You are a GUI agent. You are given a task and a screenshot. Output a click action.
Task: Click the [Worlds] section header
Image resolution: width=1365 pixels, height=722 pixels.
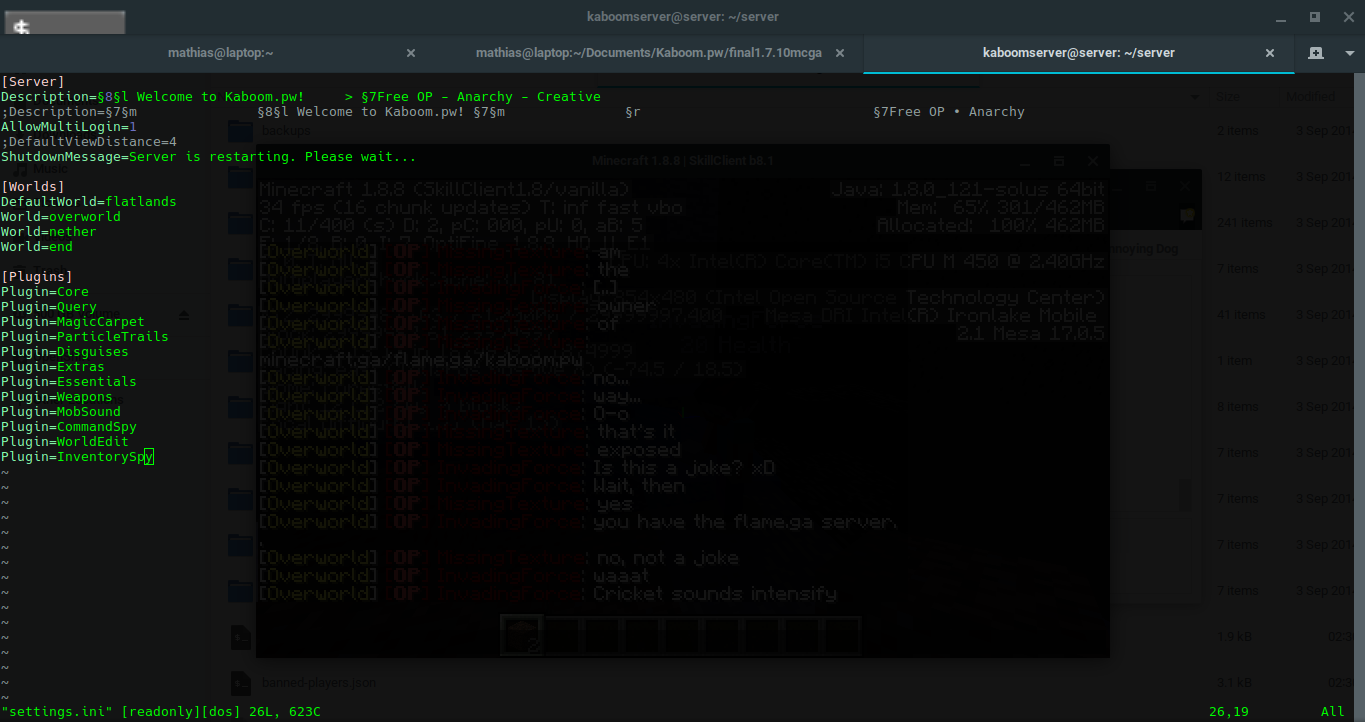[33, 187]
